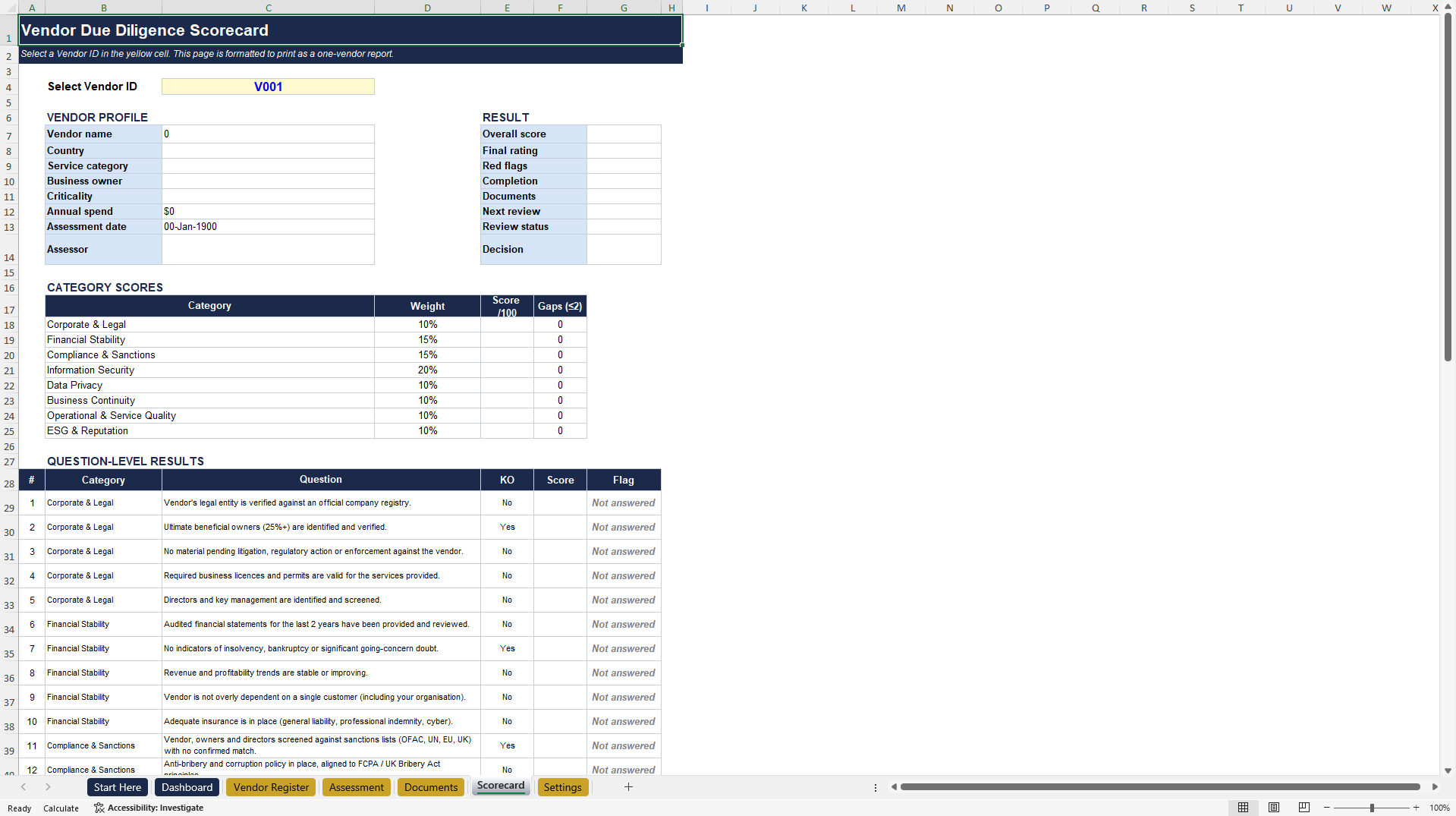Go to previous sheet tab arrow
This screenshot has height=816, width=1456.
24,787
